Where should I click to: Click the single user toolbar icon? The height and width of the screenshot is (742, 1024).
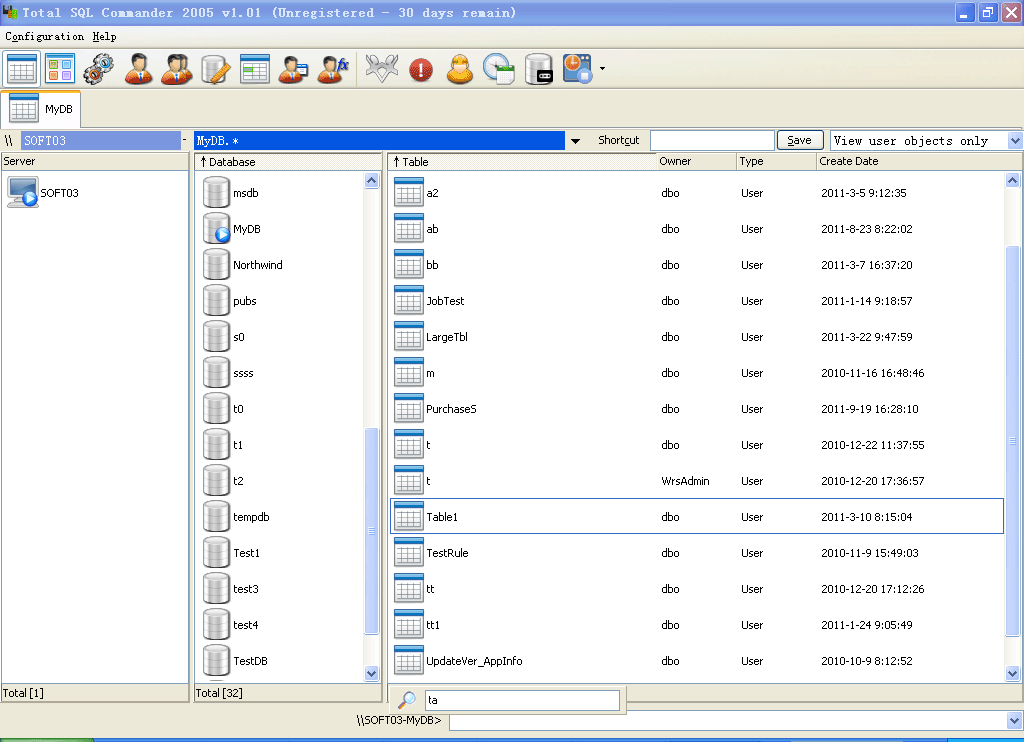point(138,69)
